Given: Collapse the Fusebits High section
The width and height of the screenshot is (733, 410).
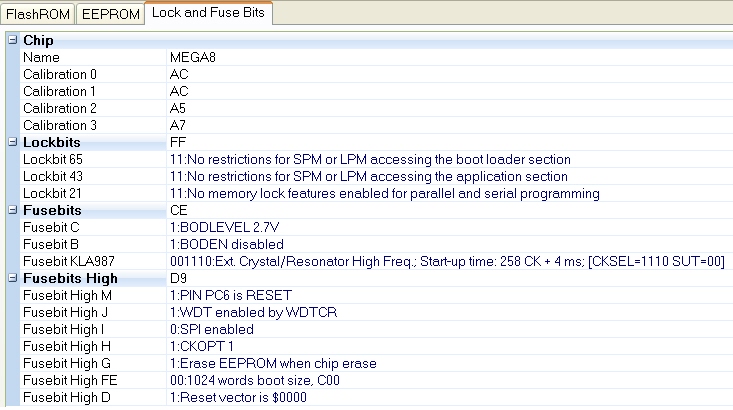Looking at the screenshot, I should 12,278.
